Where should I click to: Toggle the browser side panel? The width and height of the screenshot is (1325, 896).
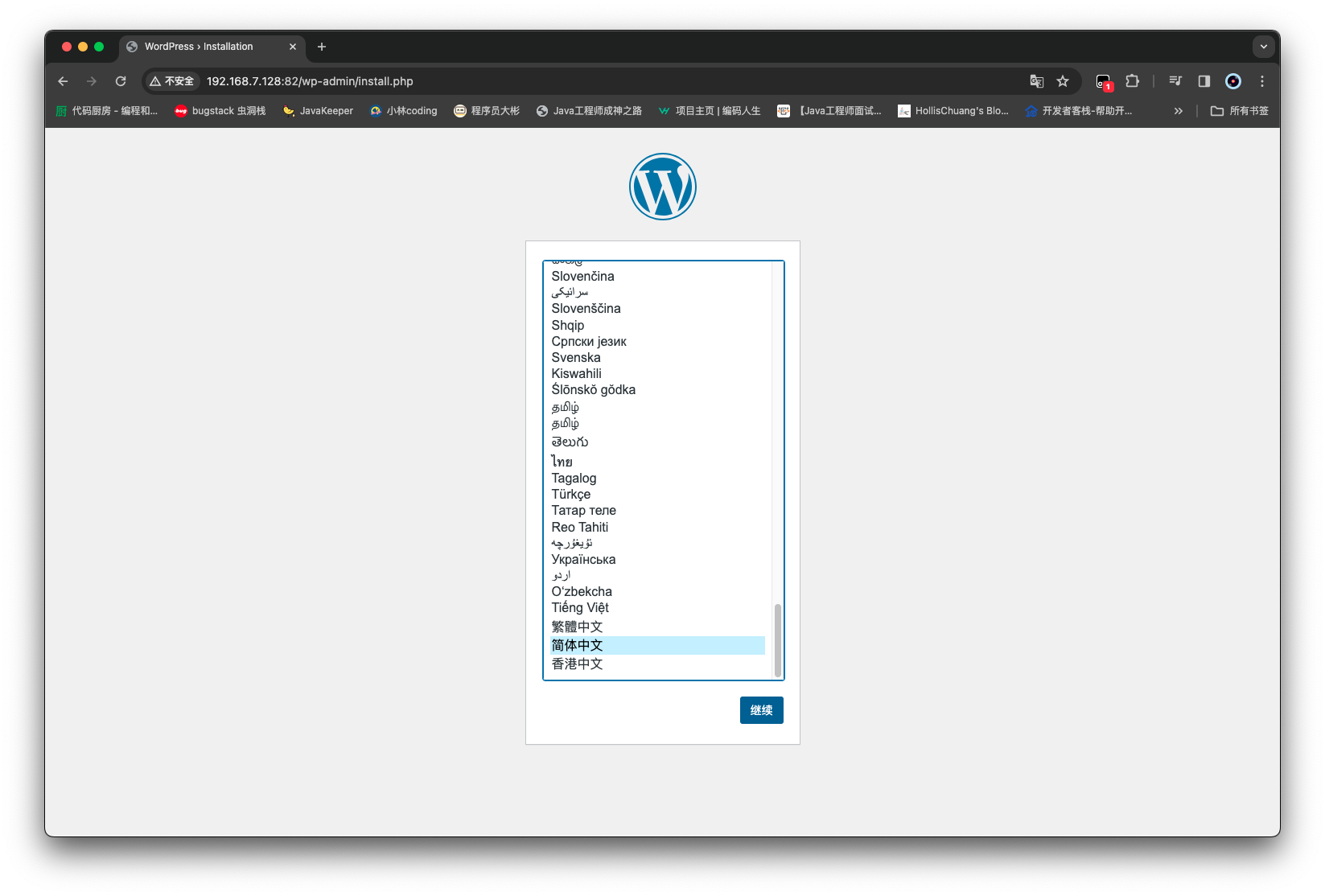point(1204,81)
